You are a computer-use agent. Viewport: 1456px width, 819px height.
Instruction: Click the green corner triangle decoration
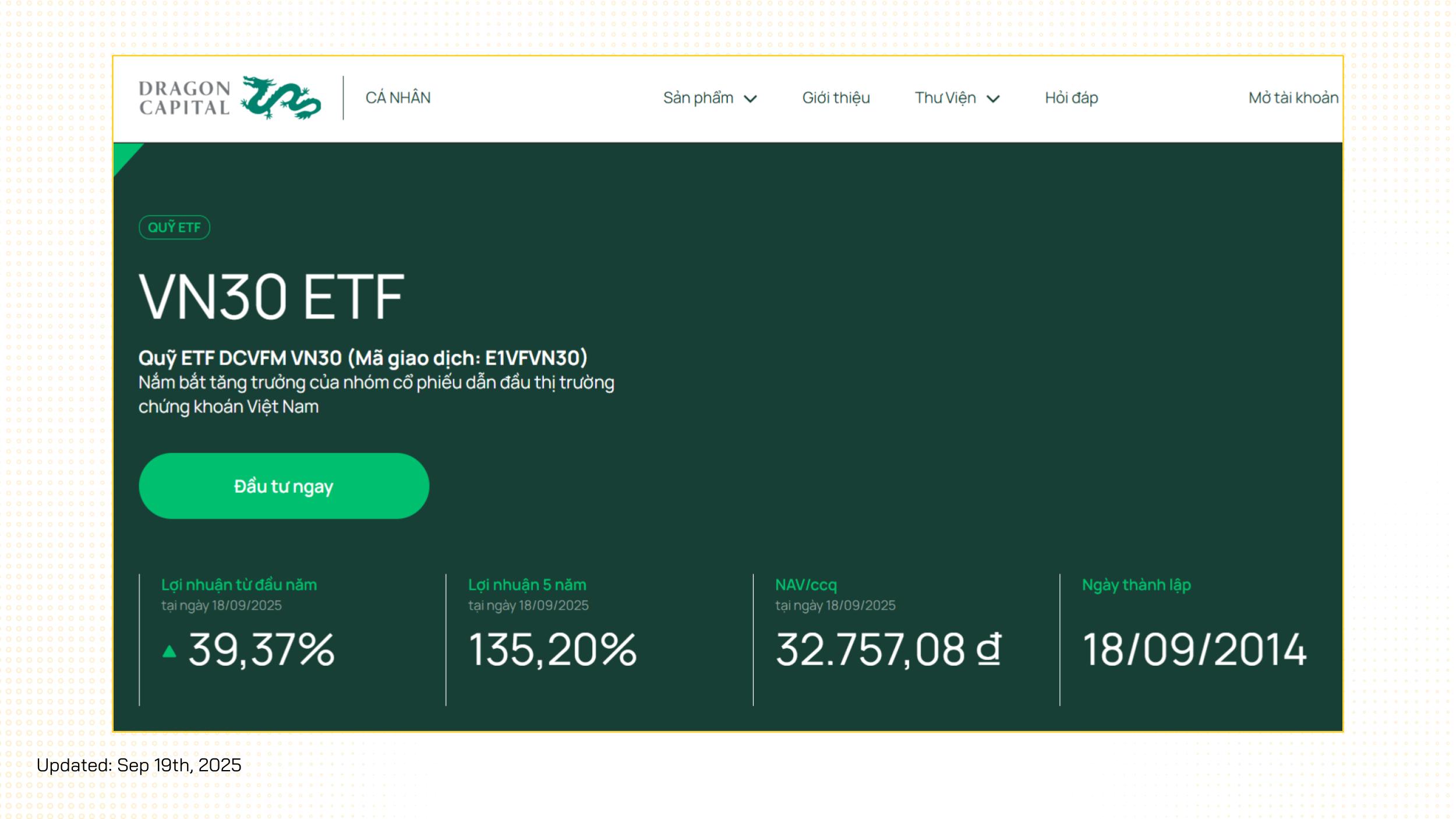click(x=124, y=154)
